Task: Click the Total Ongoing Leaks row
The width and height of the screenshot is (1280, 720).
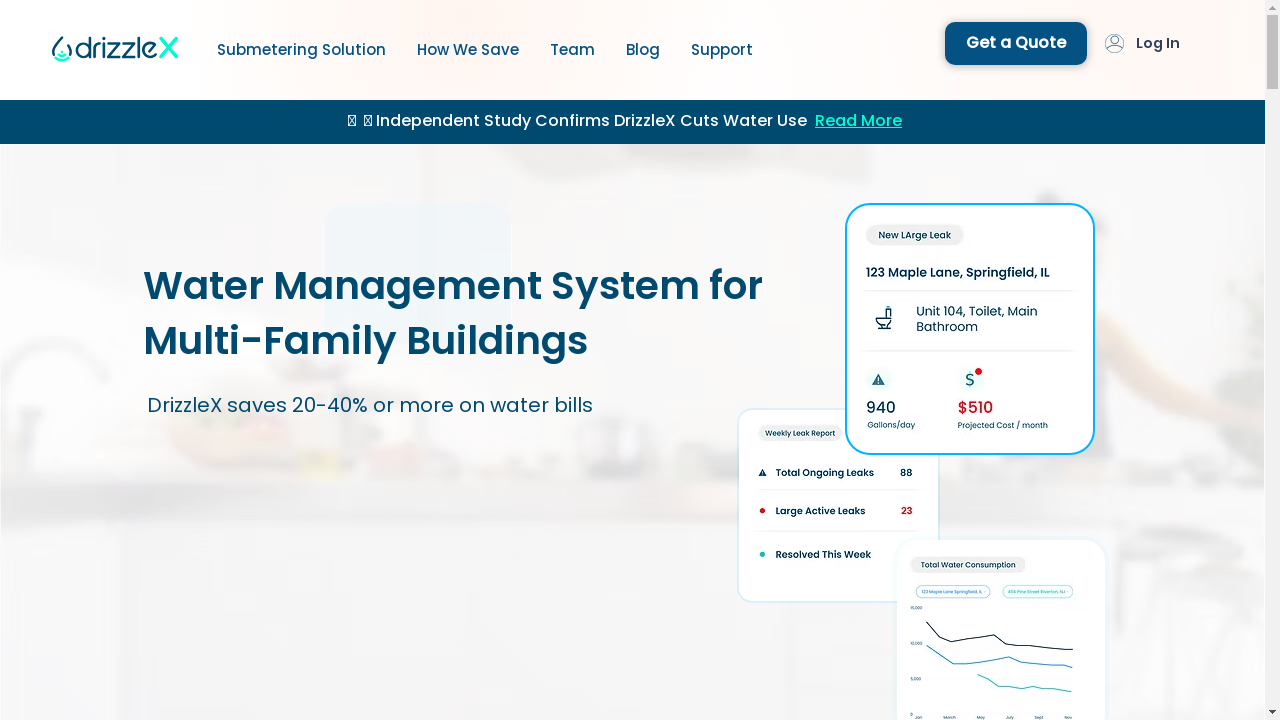Action: pos(836,473)
